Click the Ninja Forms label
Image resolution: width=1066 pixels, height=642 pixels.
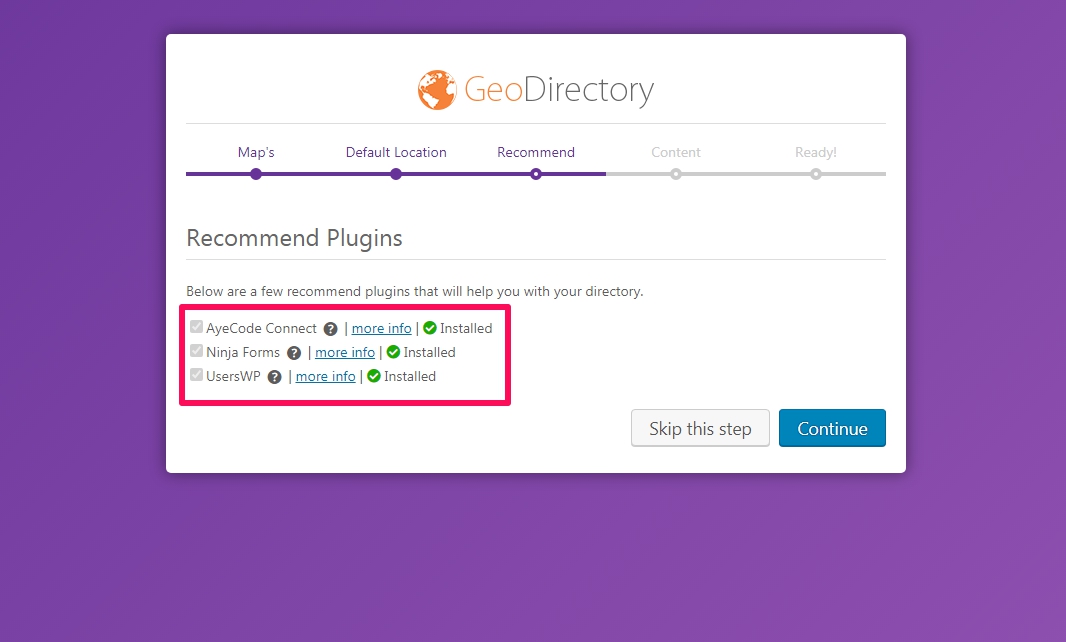243,352
